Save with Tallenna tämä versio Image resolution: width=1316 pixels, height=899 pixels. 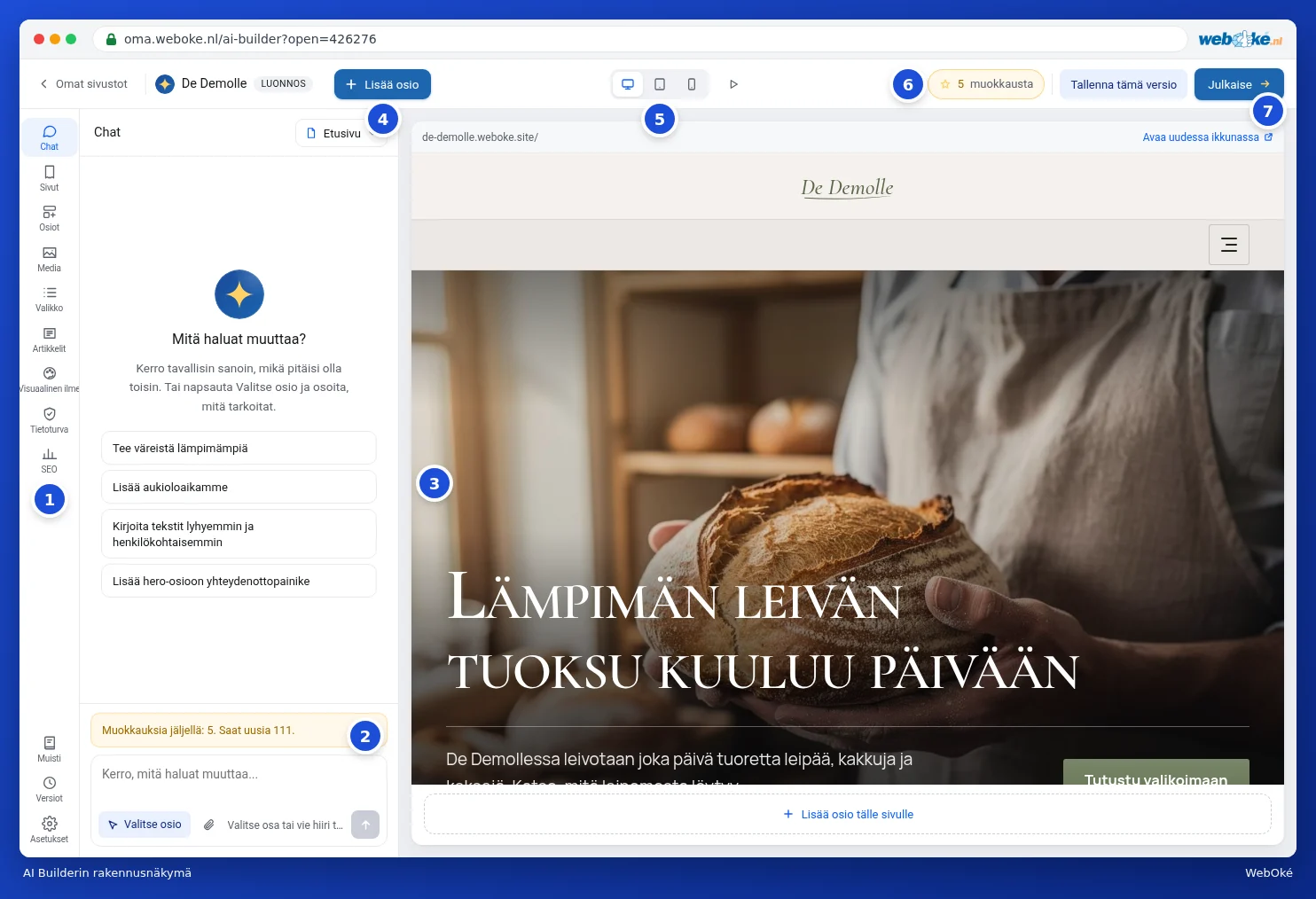(1124, 84)
